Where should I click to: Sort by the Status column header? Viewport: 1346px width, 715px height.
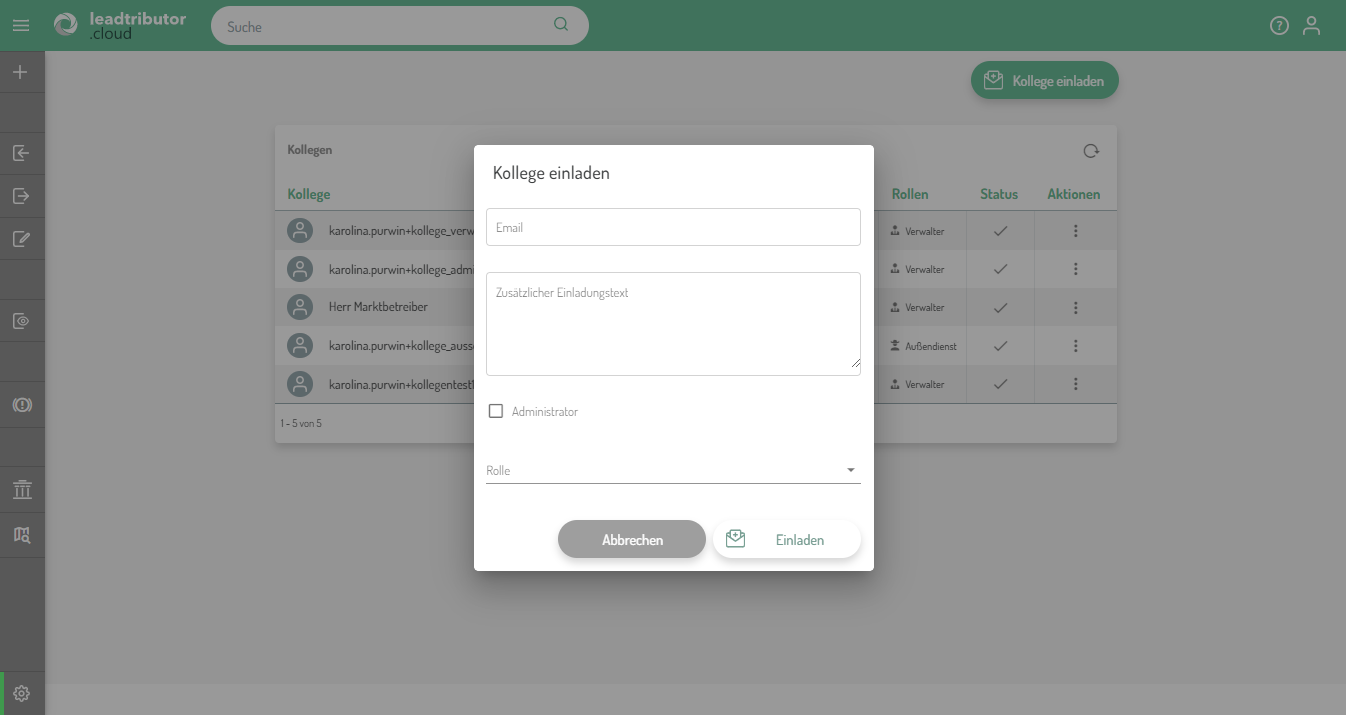(x=998, y=194)
